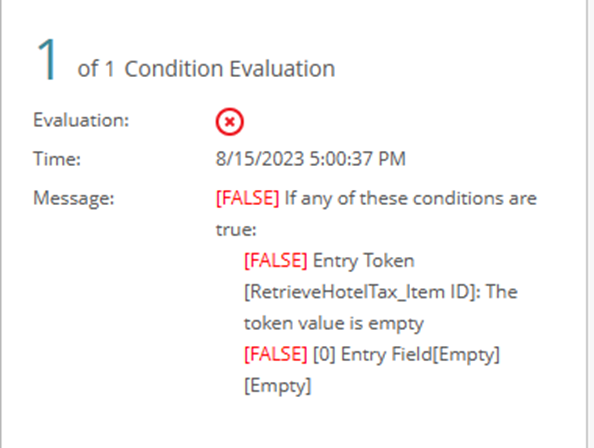
Task: Click [FALSE] tag beside [0] Entry Field
Action: tap(276, 354)
